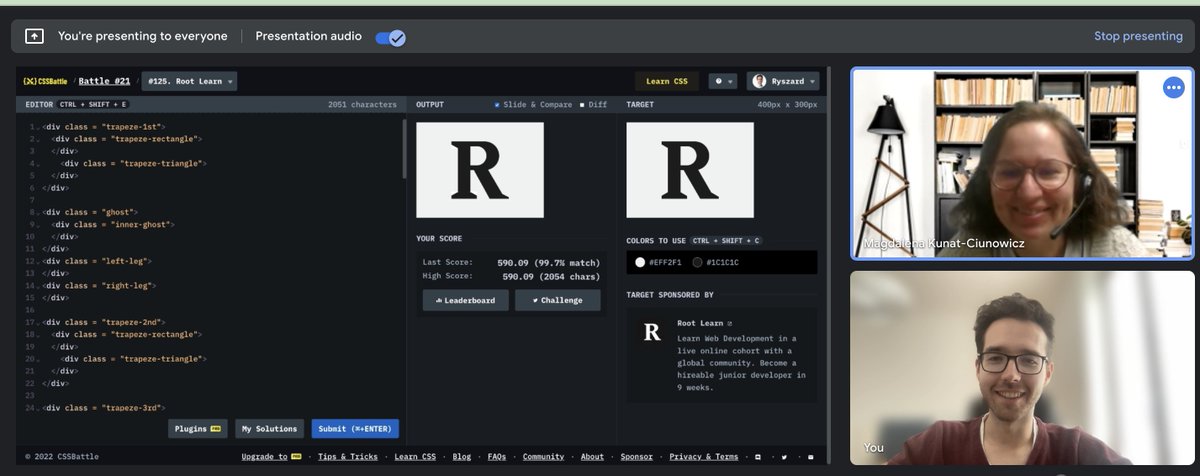Click the '2051 characters' count
The height and width of the screenshot is (476, 1200).
[362, 104]
